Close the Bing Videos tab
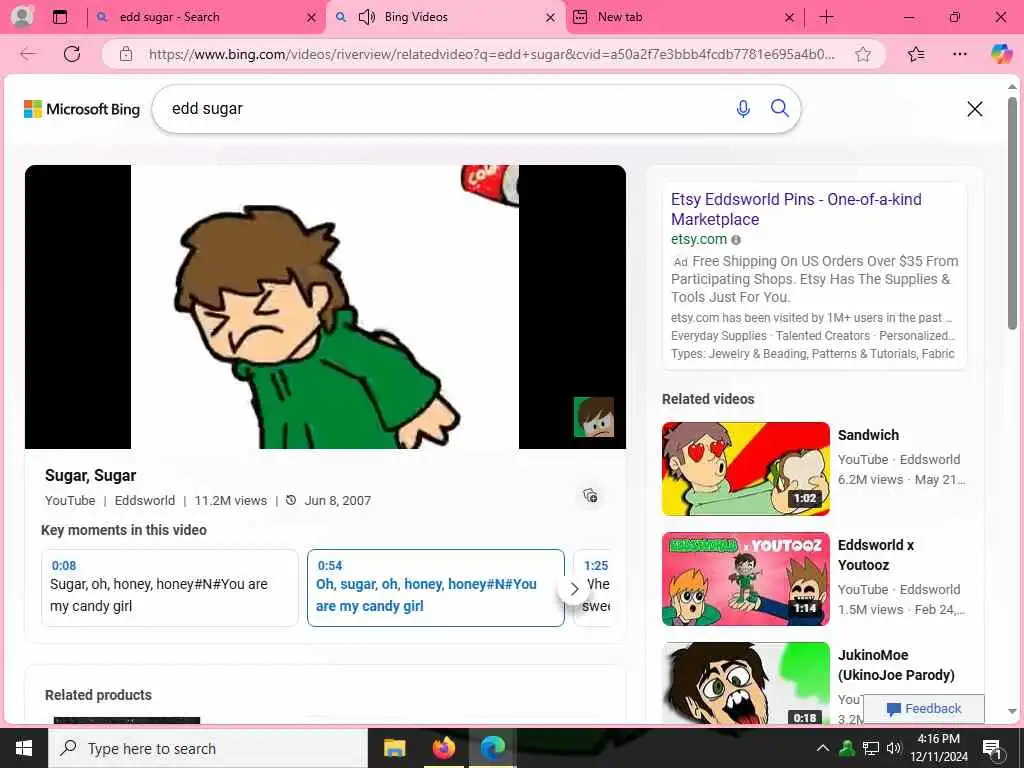This screenshot has height=768, width=1024. pos(551,18)
